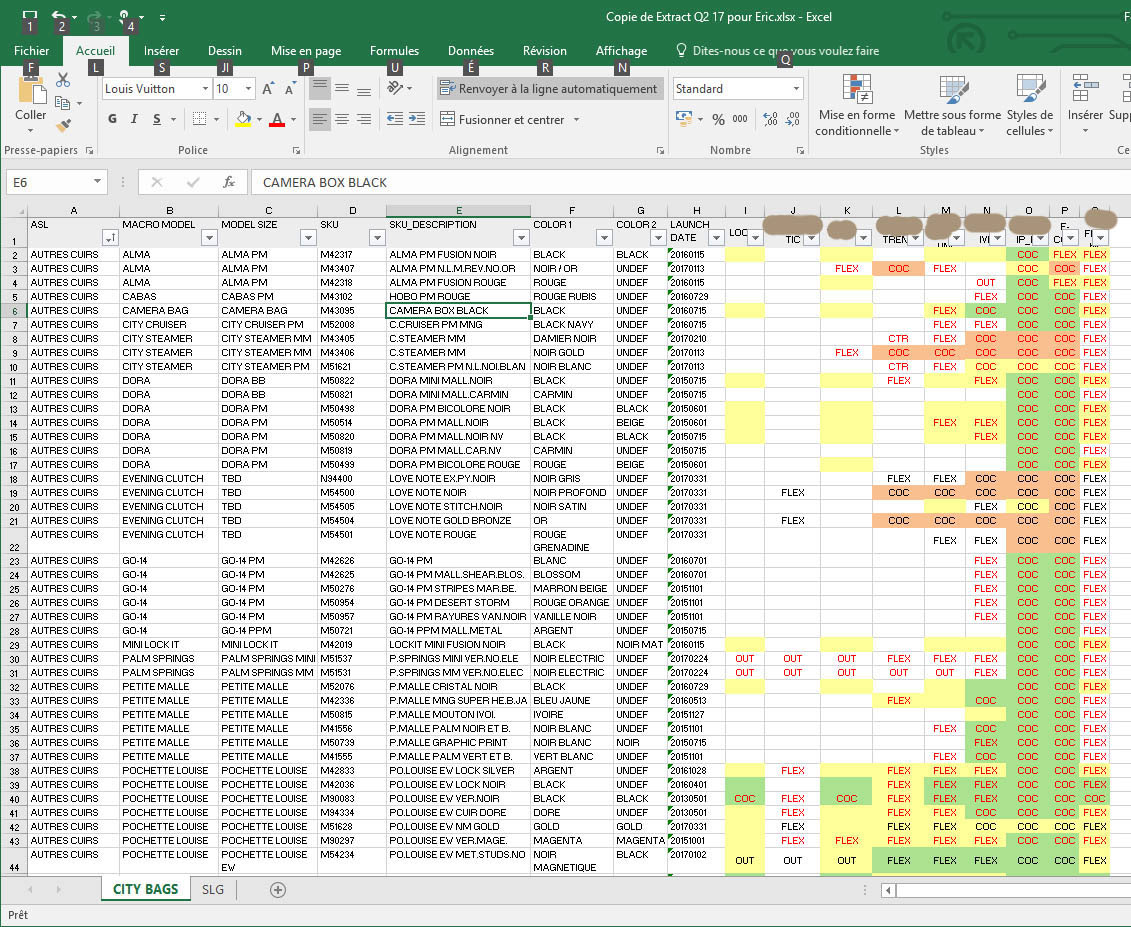Toggle align text left
This screenshot has height=927, width=1131.
[x=320, y=119]
